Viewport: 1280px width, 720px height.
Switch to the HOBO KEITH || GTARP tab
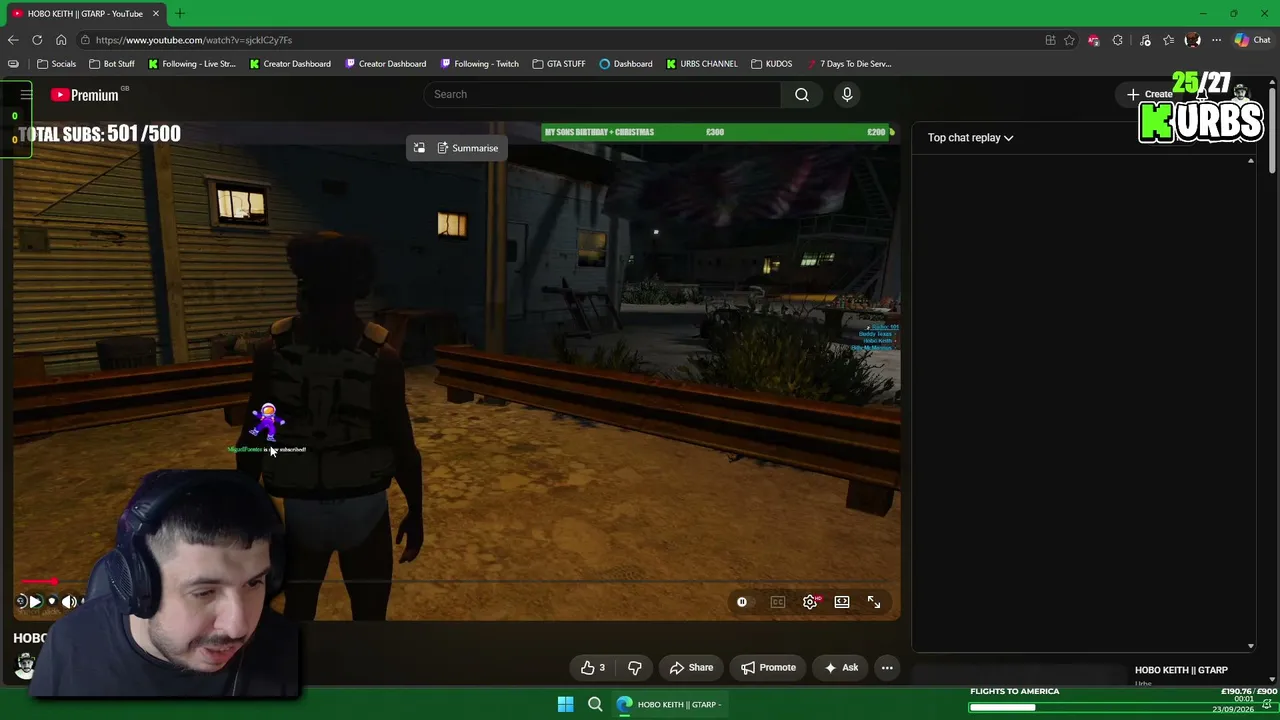coord(85,13)
